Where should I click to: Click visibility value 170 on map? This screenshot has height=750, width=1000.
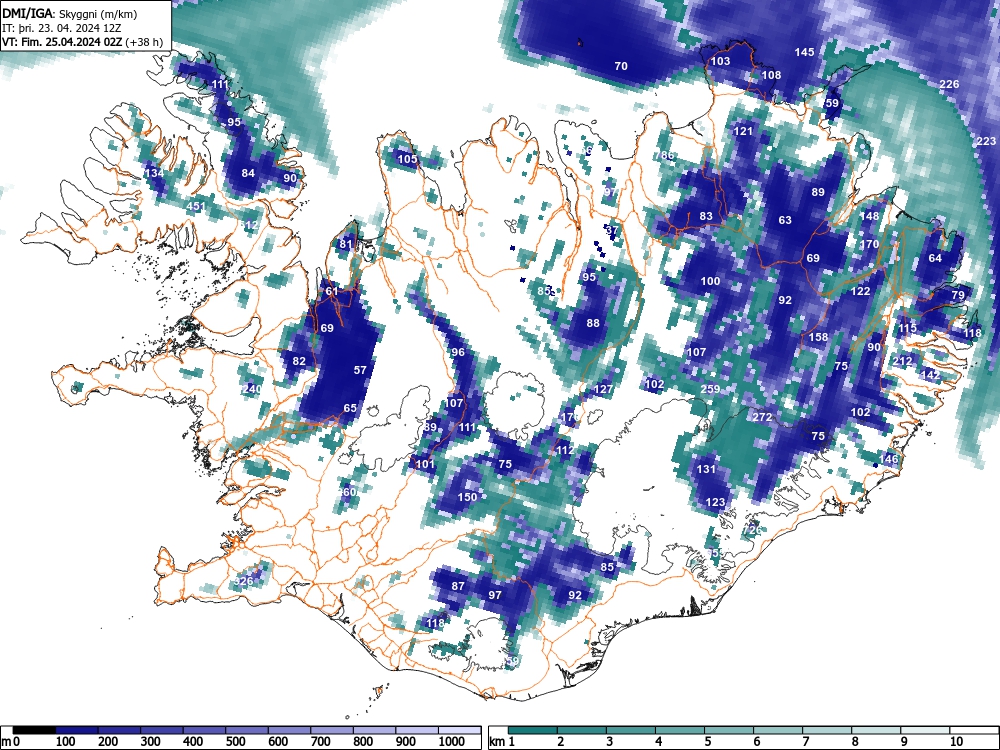(869, 244)
